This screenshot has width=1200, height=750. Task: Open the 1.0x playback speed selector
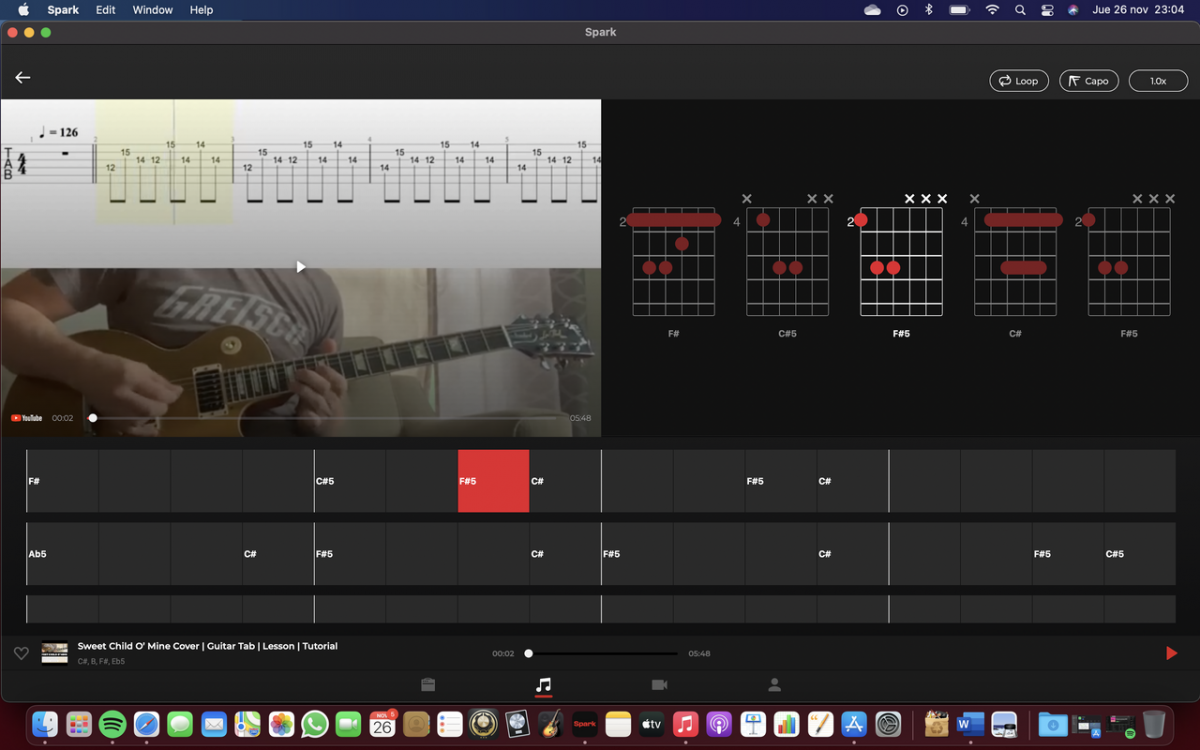pyautogui.click(x=1158, y=81)
